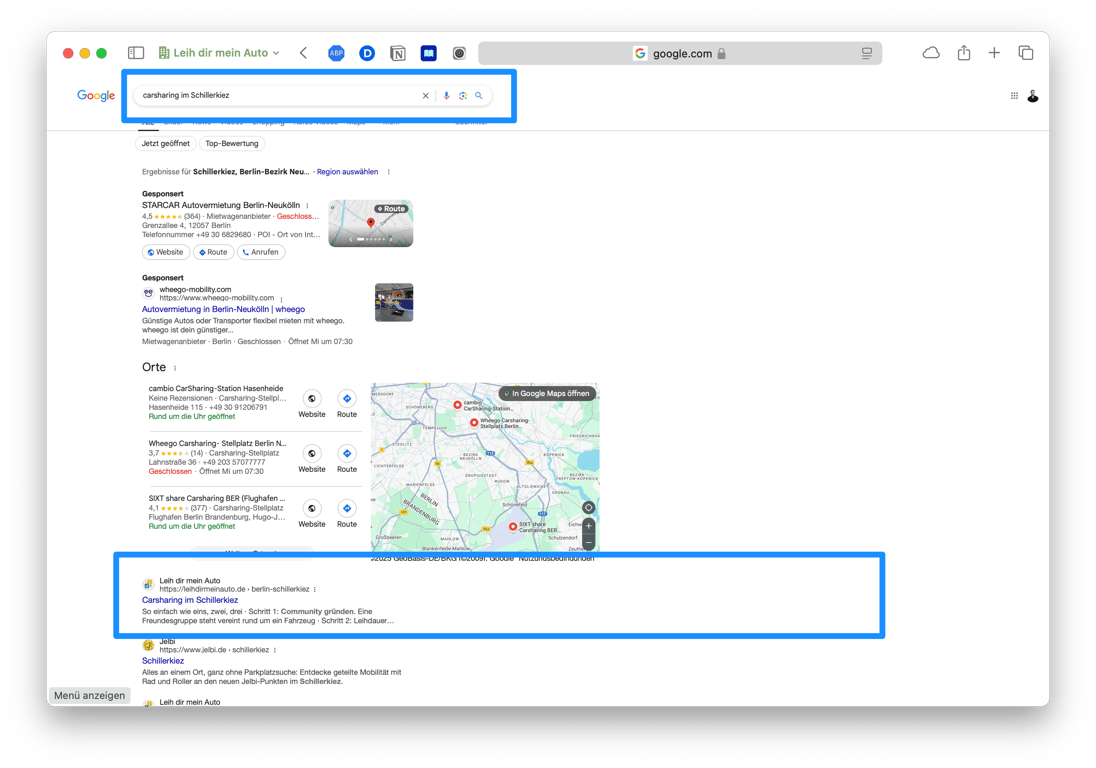1096x768 pixels.
Task: Click the map's current location target icon
Action: pos(589,507)
